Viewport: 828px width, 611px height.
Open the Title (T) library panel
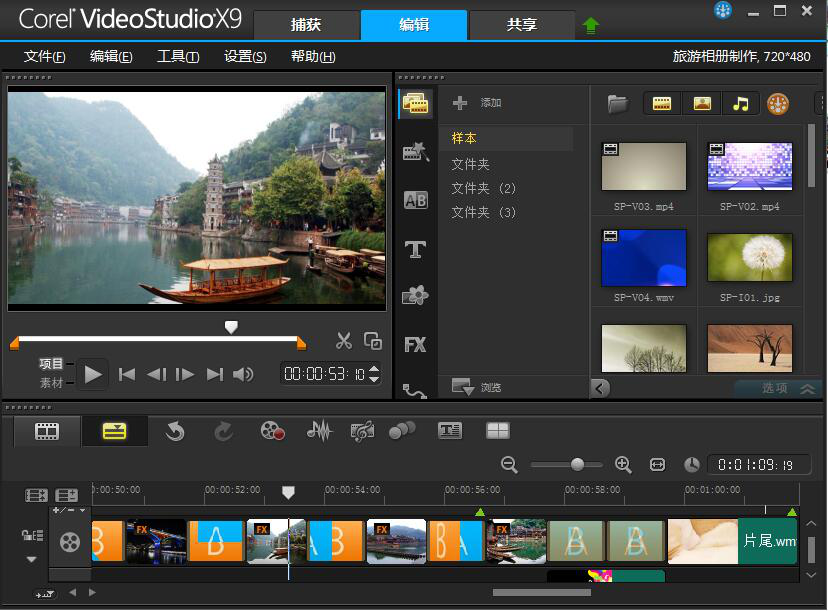click(415, 249)
